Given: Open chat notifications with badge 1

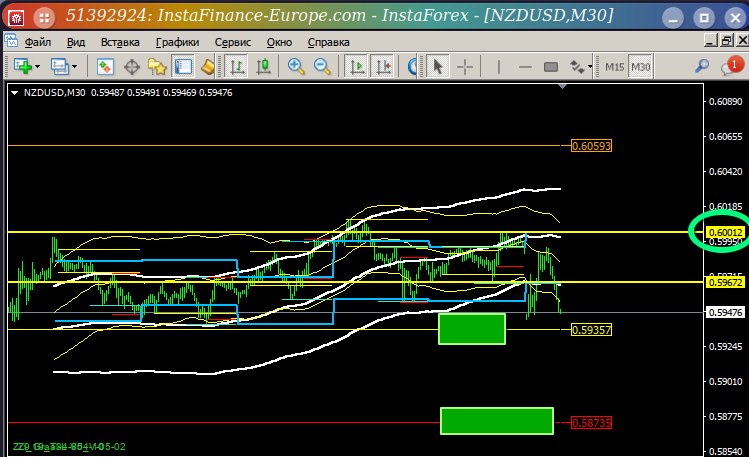Looking at the screenshot, I should pyautogui.click(x=732, y=66).
